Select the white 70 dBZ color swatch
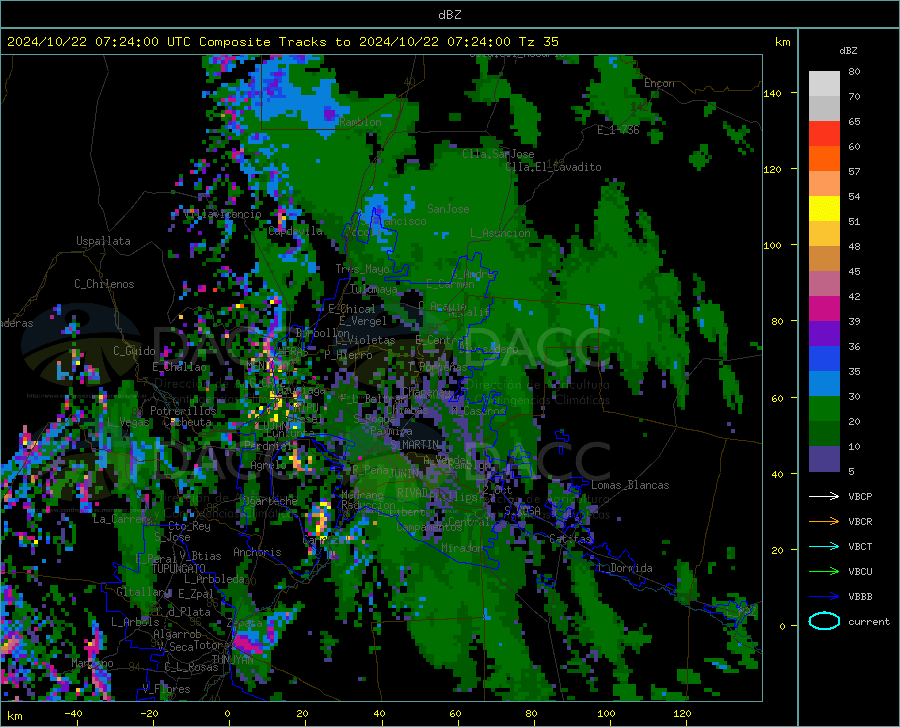The image size is (900, 727). click(824, 84)
